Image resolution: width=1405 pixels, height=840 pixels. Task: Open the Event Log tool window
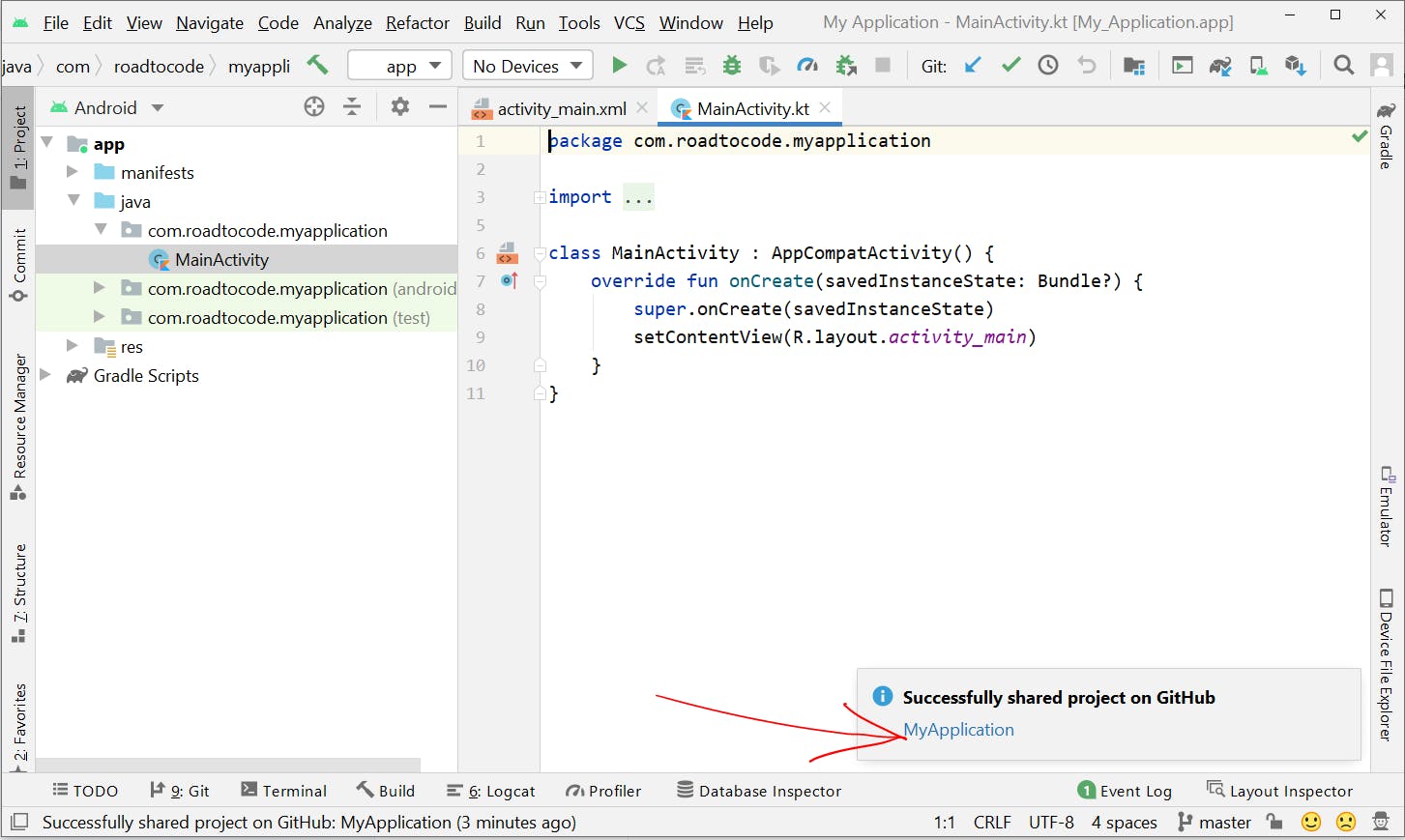(1125, 791)
